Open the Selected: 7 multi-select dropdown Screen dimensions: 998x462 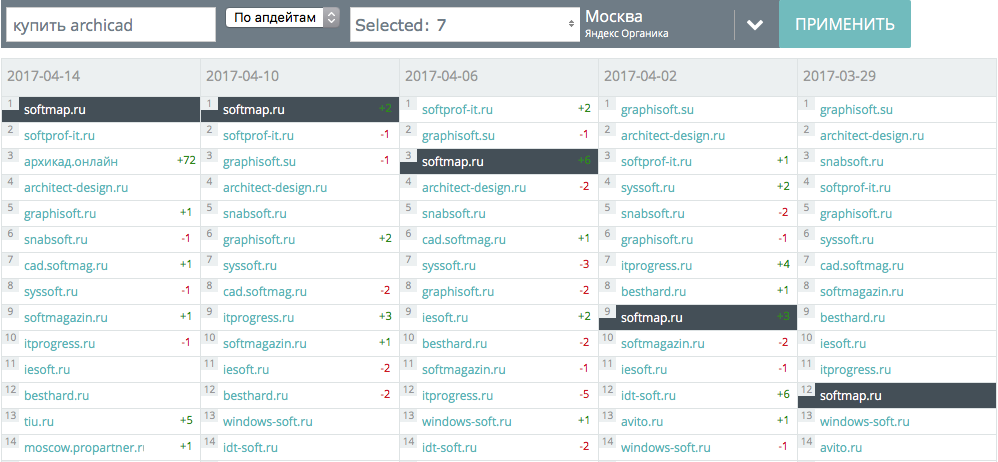pyautogui.click(x=464, y=25)
